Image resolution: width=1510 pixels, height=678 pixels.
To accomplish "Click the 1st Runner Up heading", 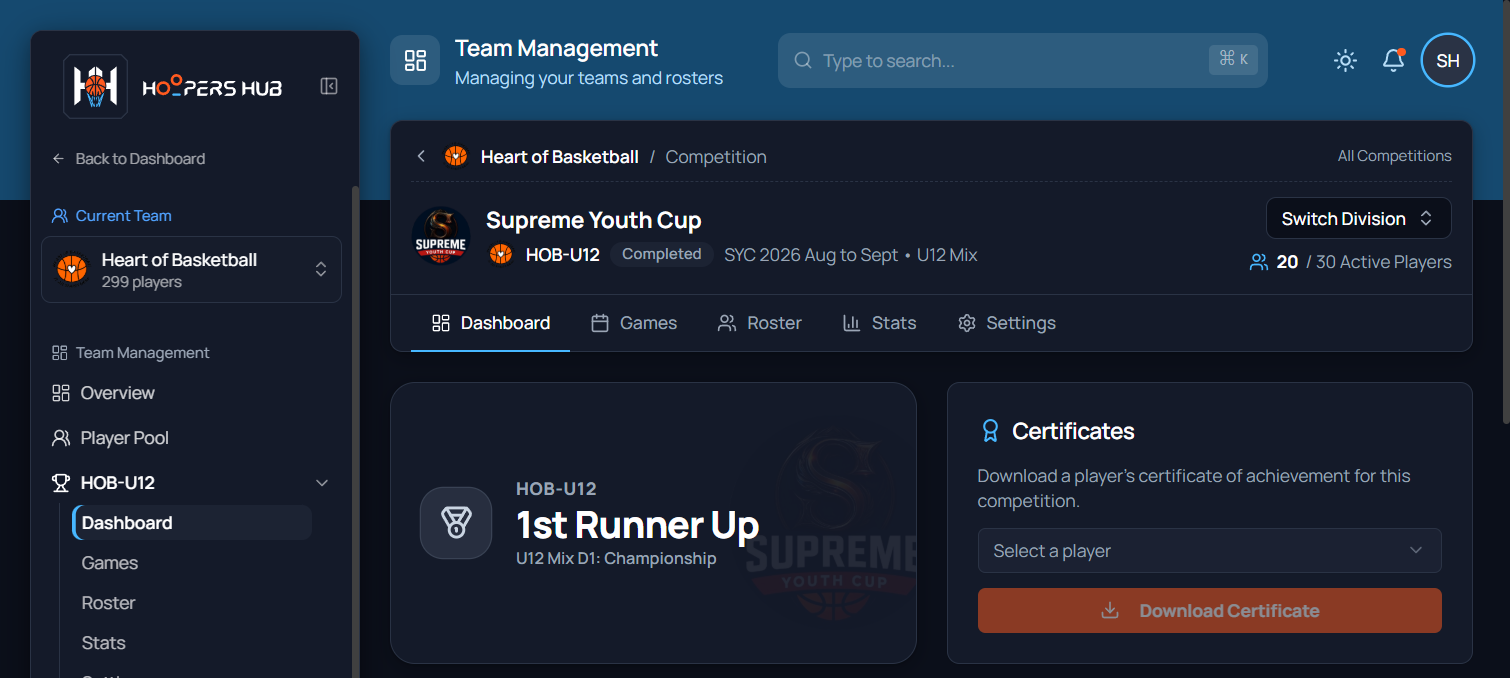I will click(637, 525).
